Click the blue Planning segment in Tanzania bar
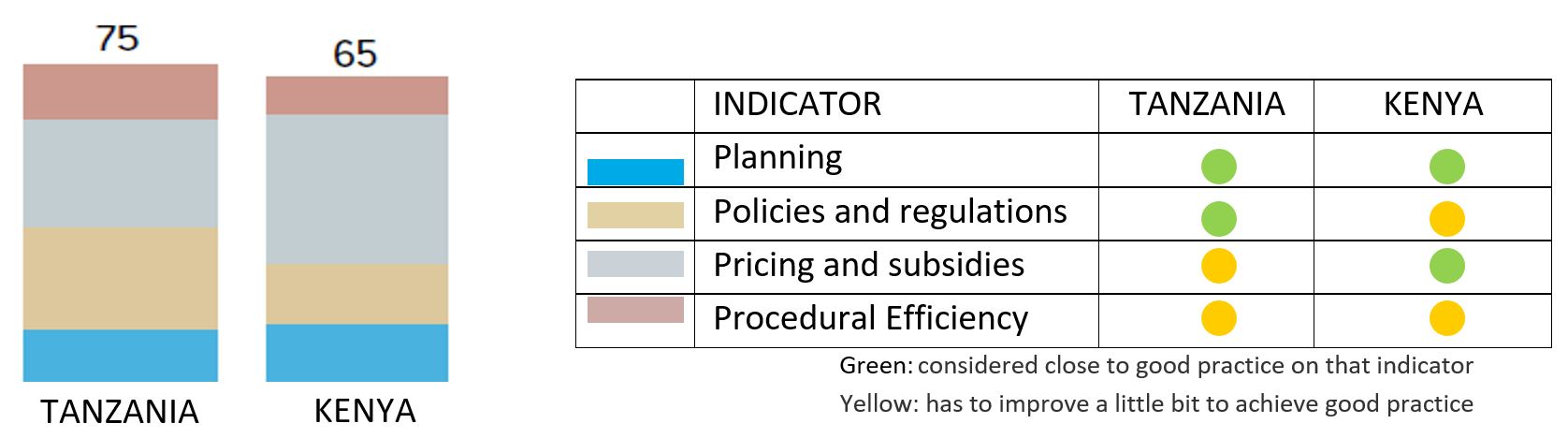Viewport: 1568px width, 438px height. [x=121, y=356]
